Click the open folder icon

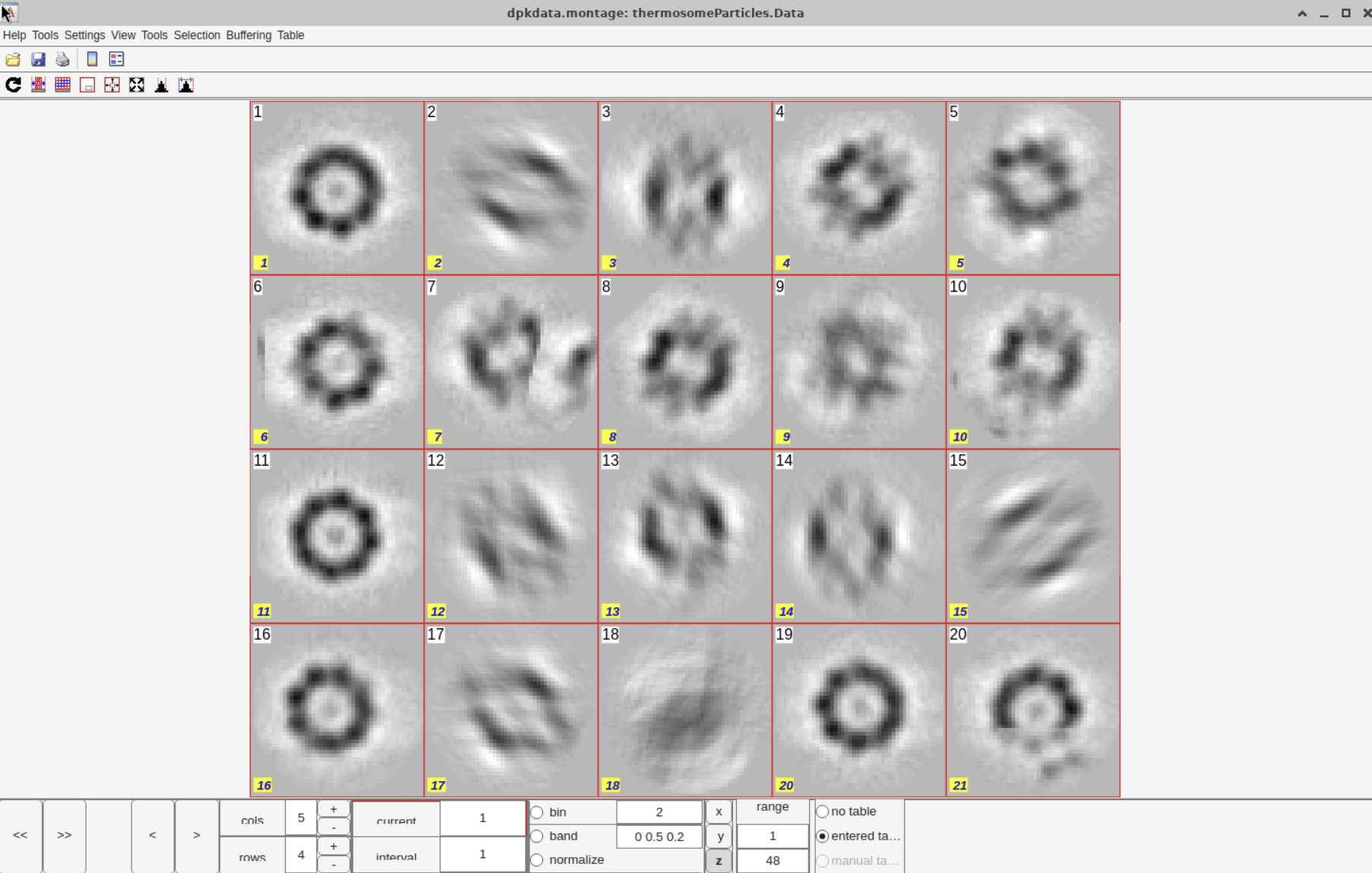13,59
